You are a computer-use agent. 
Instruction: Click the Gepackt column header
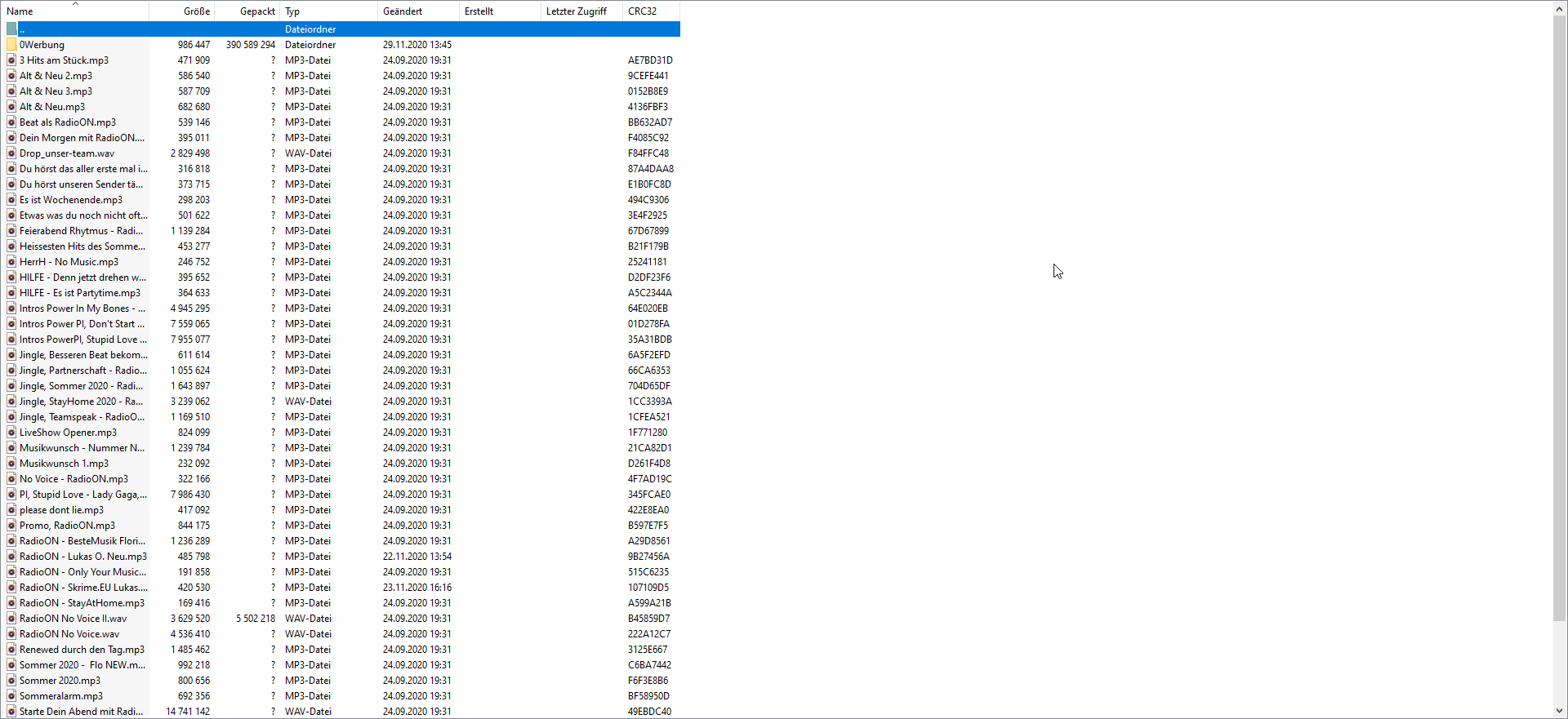[x=257, y=11]
